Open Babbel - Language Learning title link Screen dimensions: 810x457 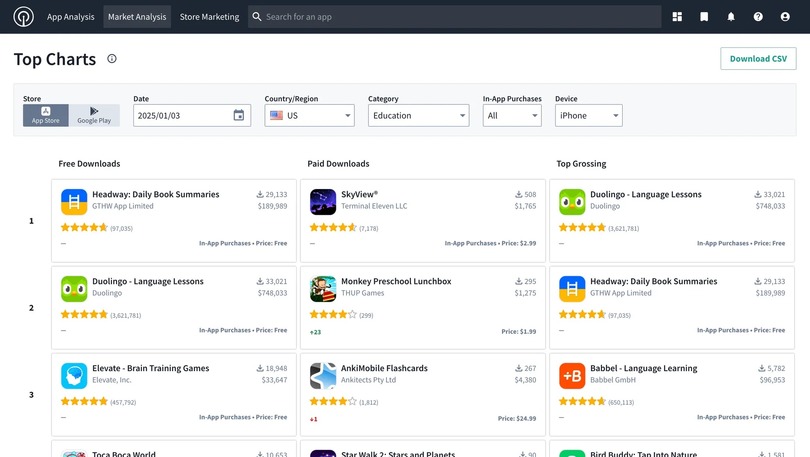point(643,368)
